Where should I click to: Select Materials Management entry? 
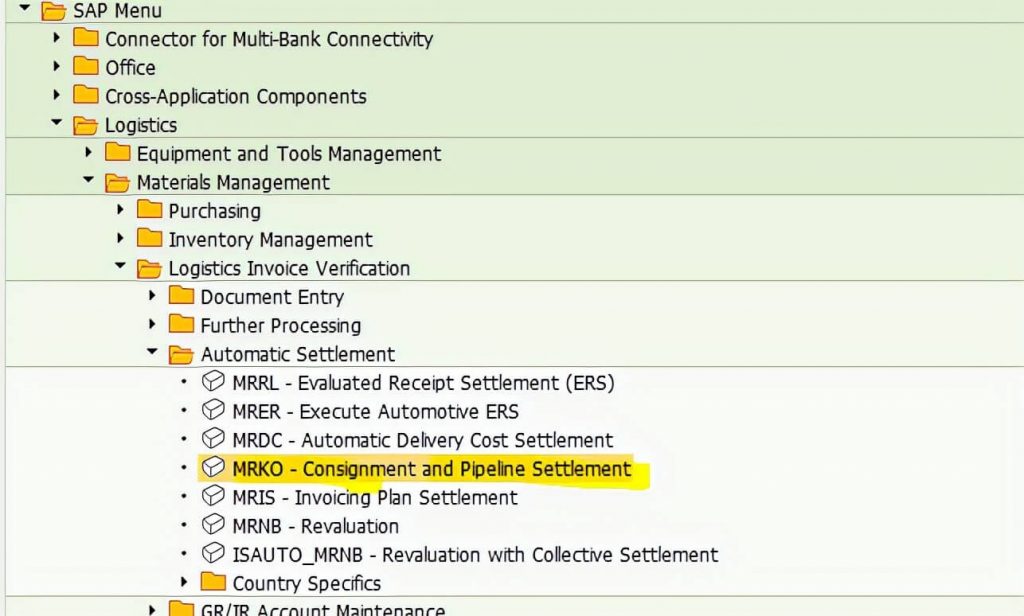point(233,183)
